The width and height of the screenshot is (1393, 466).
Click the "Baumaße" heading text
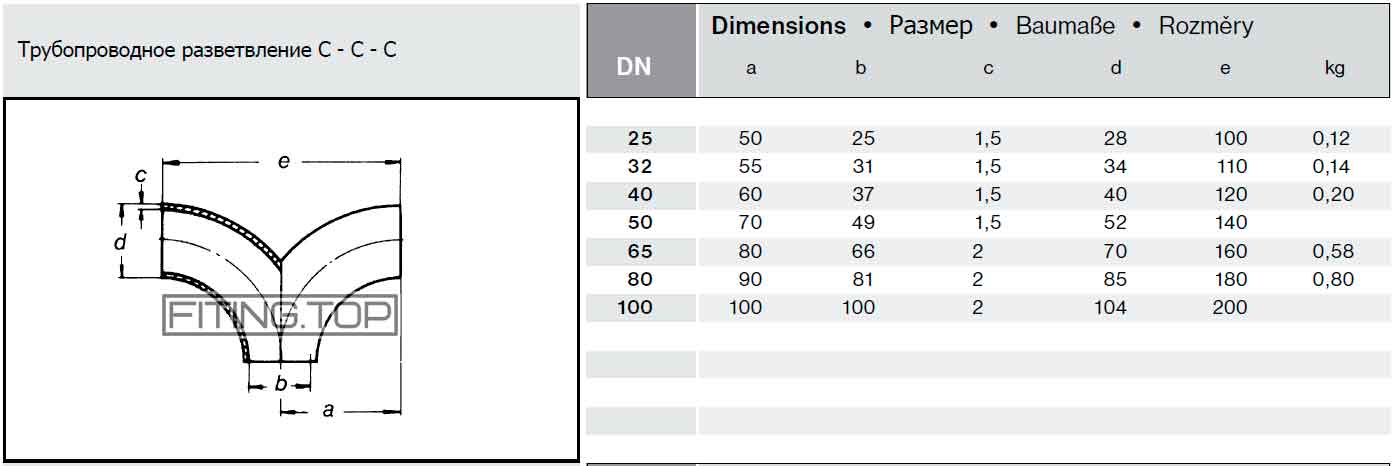[1065, 26]
